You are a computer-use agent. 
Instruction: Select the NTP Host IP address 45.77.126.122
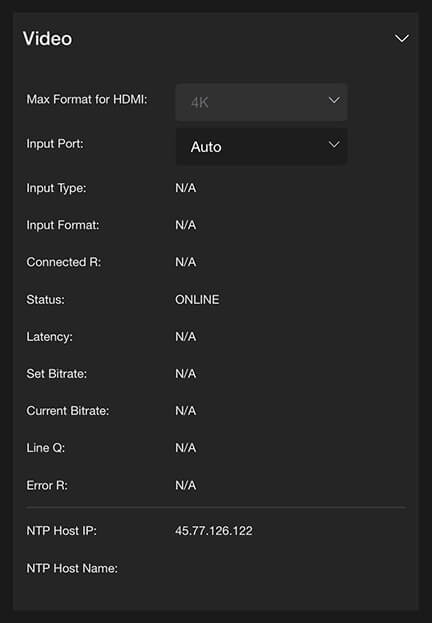tap(214, 531)
